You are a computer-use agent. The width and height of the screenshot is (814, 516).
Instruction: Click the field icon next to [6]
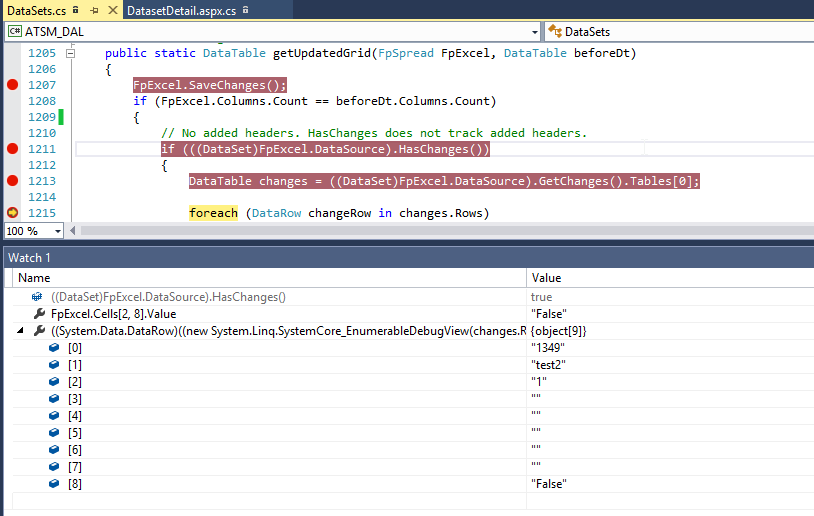coord(54,449)
